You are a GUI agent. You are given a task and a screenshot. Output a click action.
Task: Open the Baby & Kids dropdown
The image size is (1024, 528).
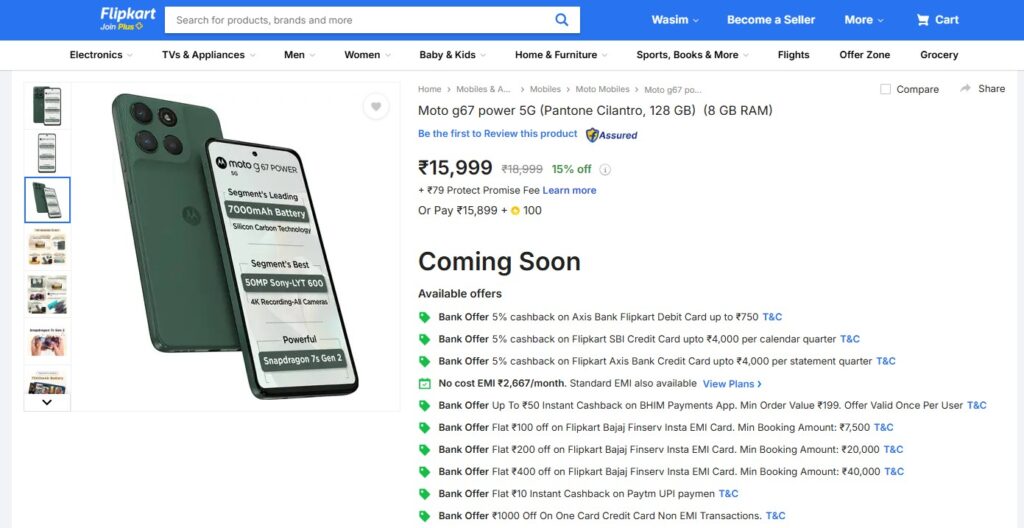453,55
